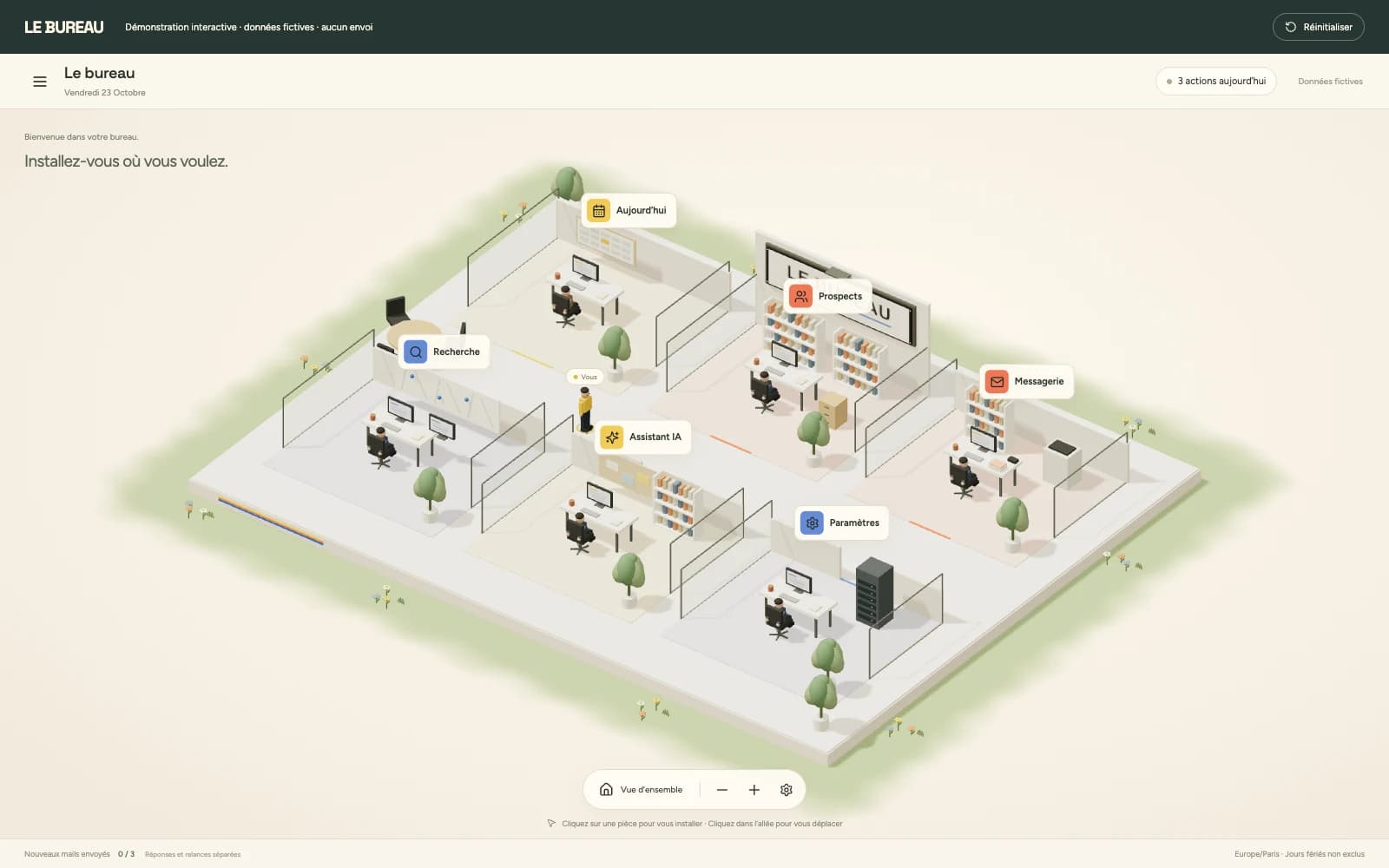Open the Recherche room label
Screen dimensions: 1389x868
point(444,352)
